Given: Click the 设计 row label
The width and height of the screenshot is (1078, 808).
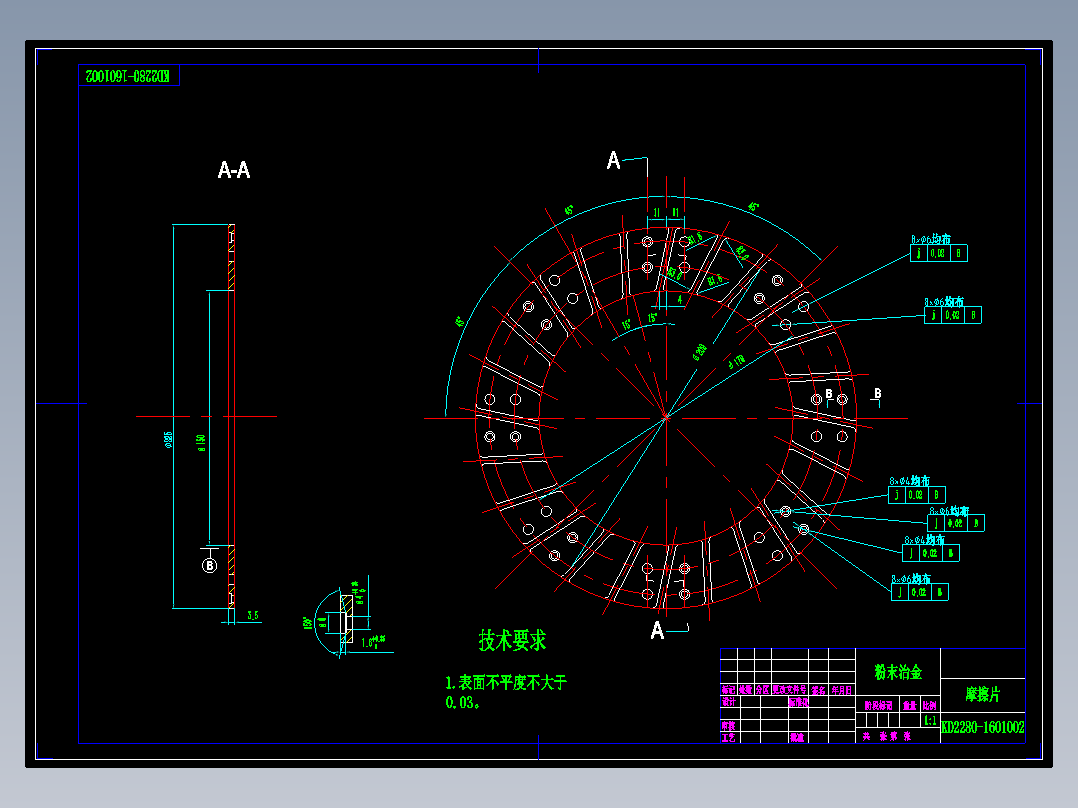Looking at the screenshot, I should point(729,701).
